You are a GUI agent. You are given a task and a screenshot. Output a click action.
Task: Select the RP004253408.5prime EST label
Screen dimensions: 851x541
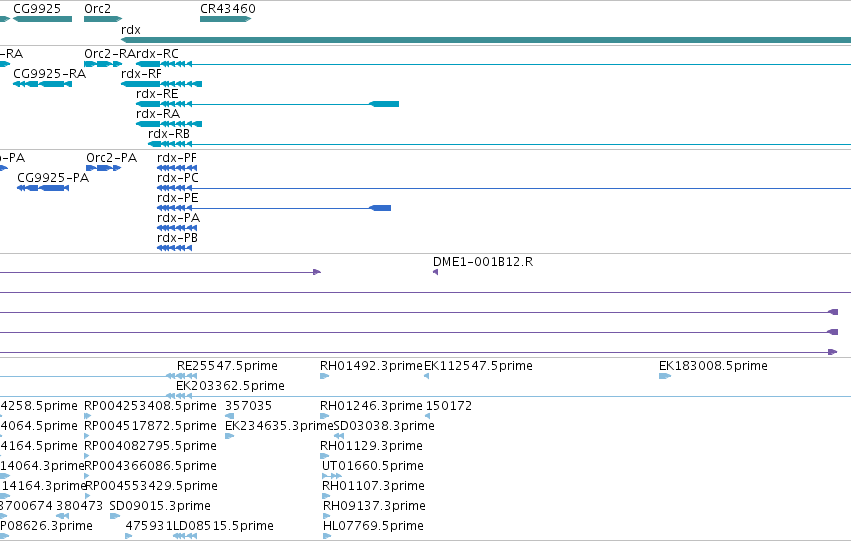point(150,406)
